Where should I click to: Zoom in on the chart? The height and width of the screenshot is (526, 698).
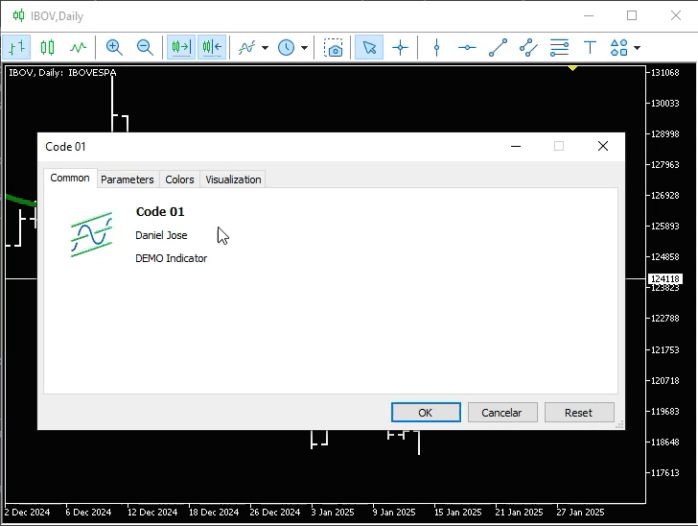tap(114, 47)
